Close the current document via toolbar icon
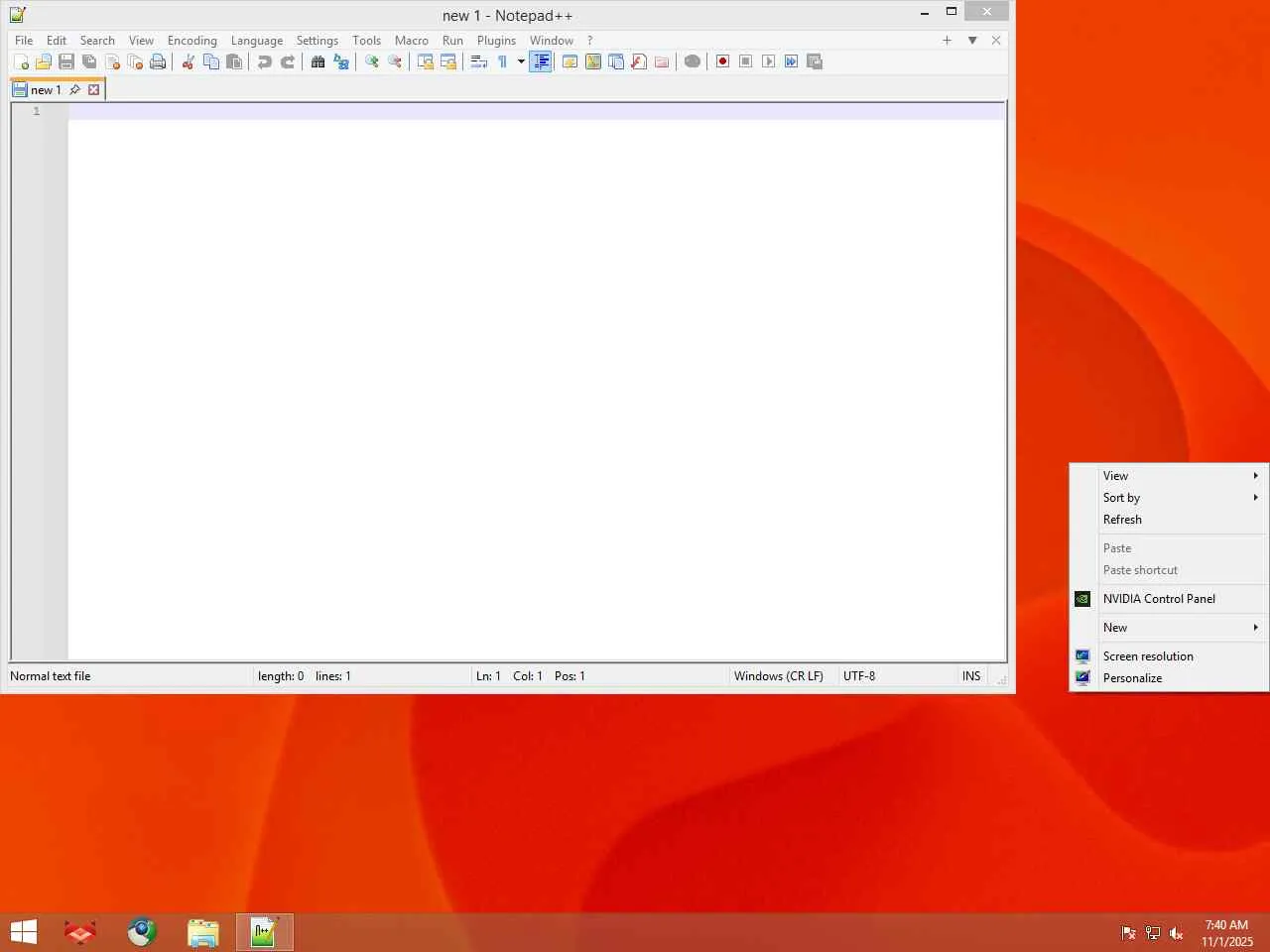 112,61
